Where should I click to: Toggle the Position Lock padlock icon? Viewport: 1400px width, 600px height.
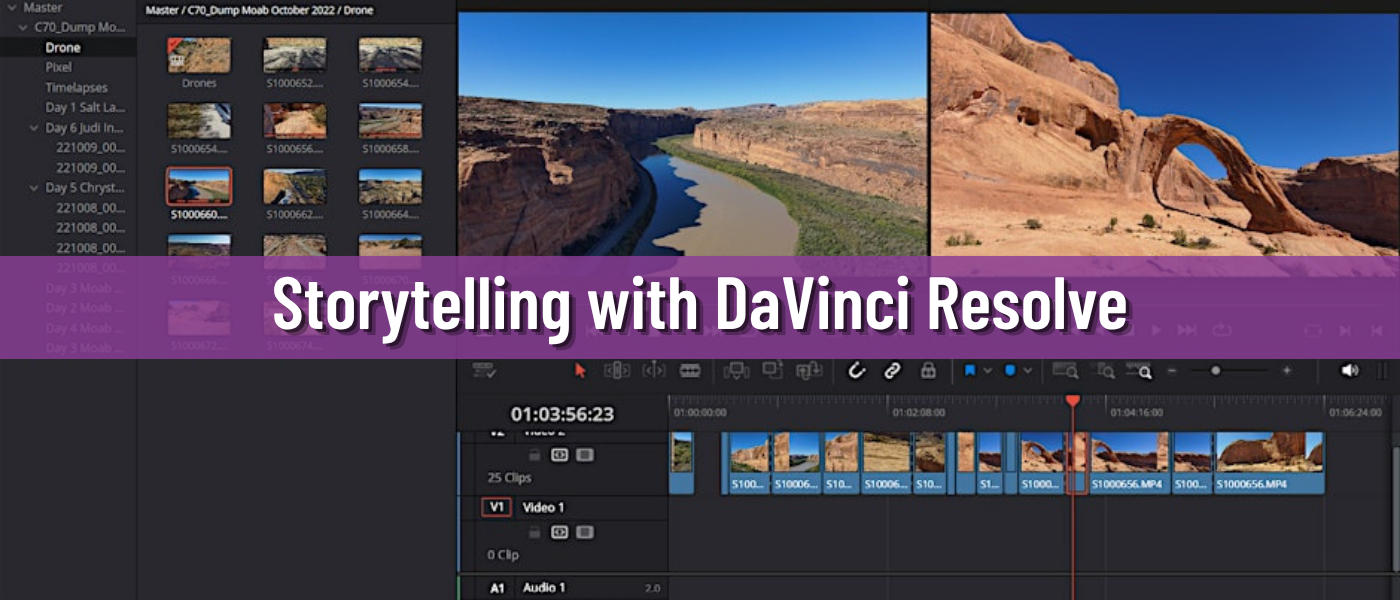pos(928,371)
